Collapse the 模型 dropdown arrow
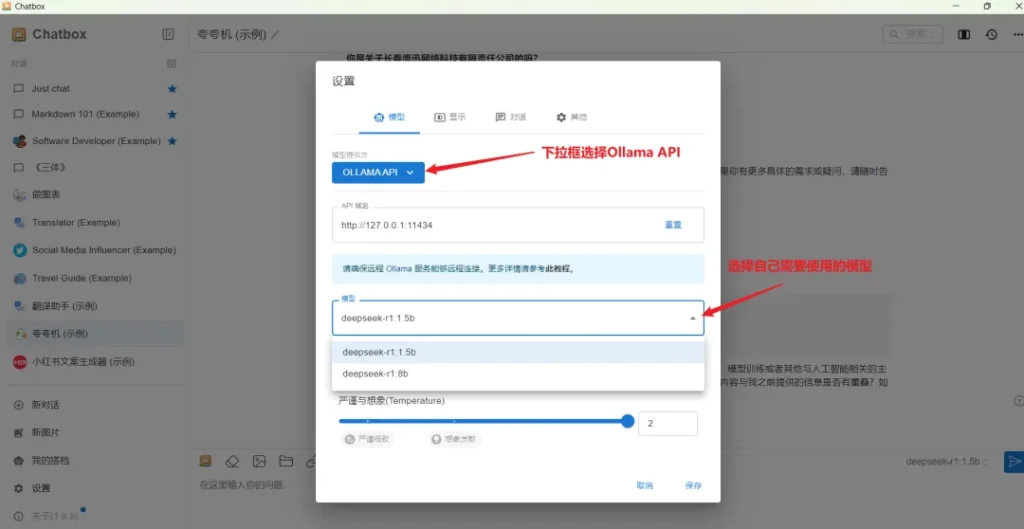The width and height of the screenshot is (1024, 529). click(690, 319)
